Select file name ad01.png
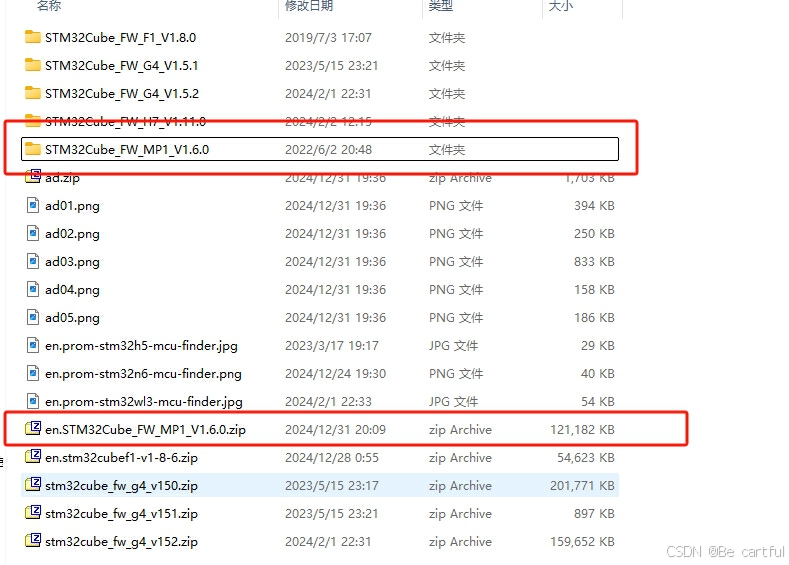 [x=72, y=206]
